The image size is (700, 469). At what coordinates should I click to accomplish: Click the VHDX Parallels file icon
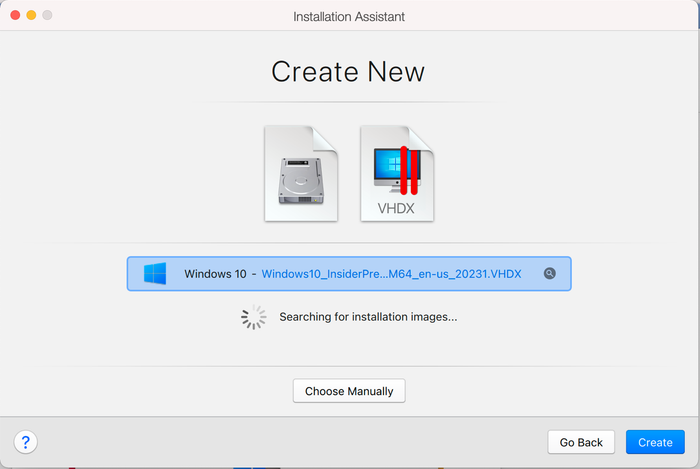click(397, 174)
